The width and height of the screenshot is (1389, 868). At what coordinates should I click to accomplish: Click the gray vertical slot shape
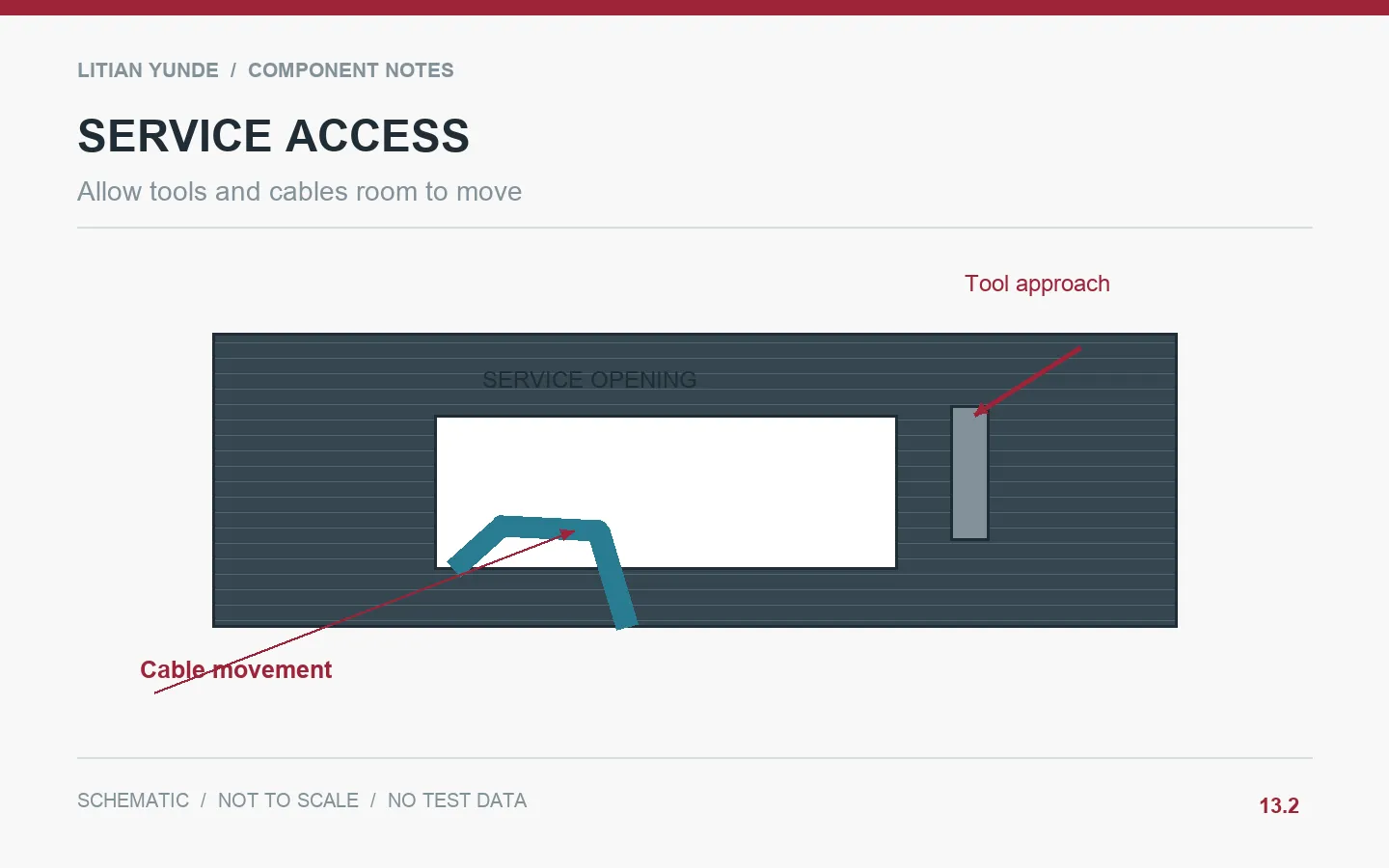point(969,473)
